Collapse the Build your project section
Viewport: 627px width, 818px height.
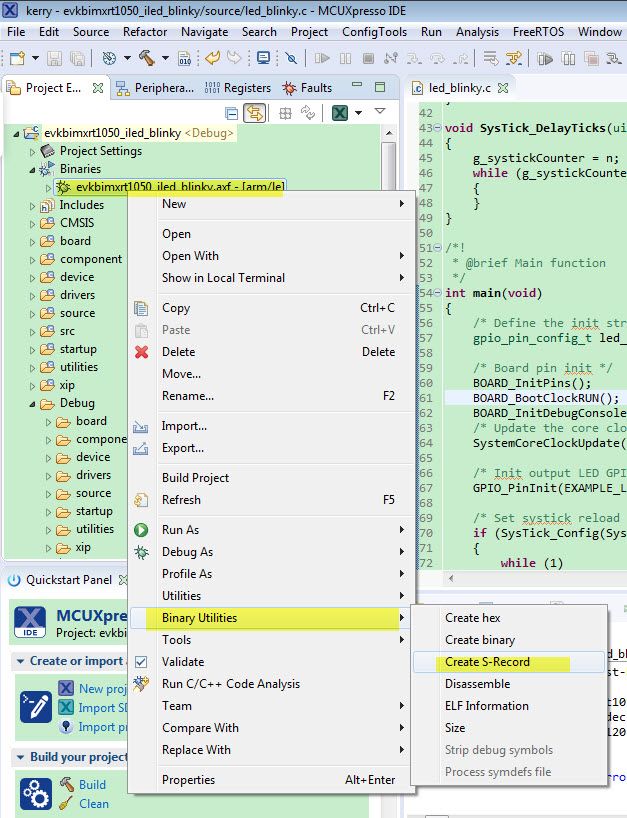pos(20,757)
